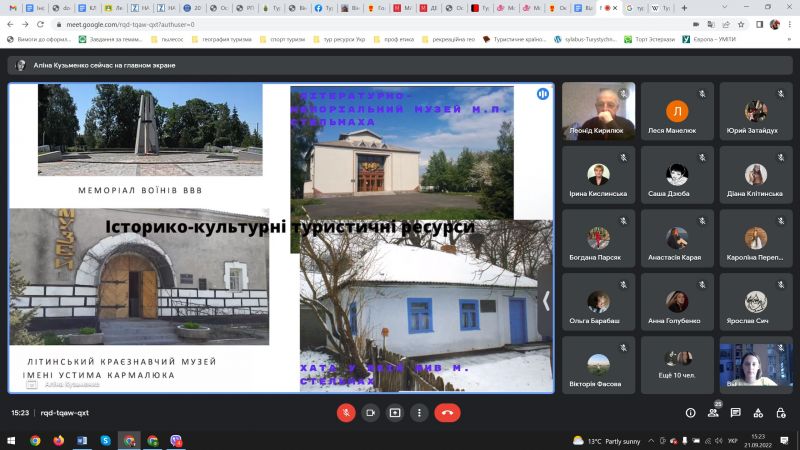Open 'спорт туризм' bookmark folder
Image resolution: width=800 pixels, height=450 pixels.
pyautogui.click(x=283, y=39)
